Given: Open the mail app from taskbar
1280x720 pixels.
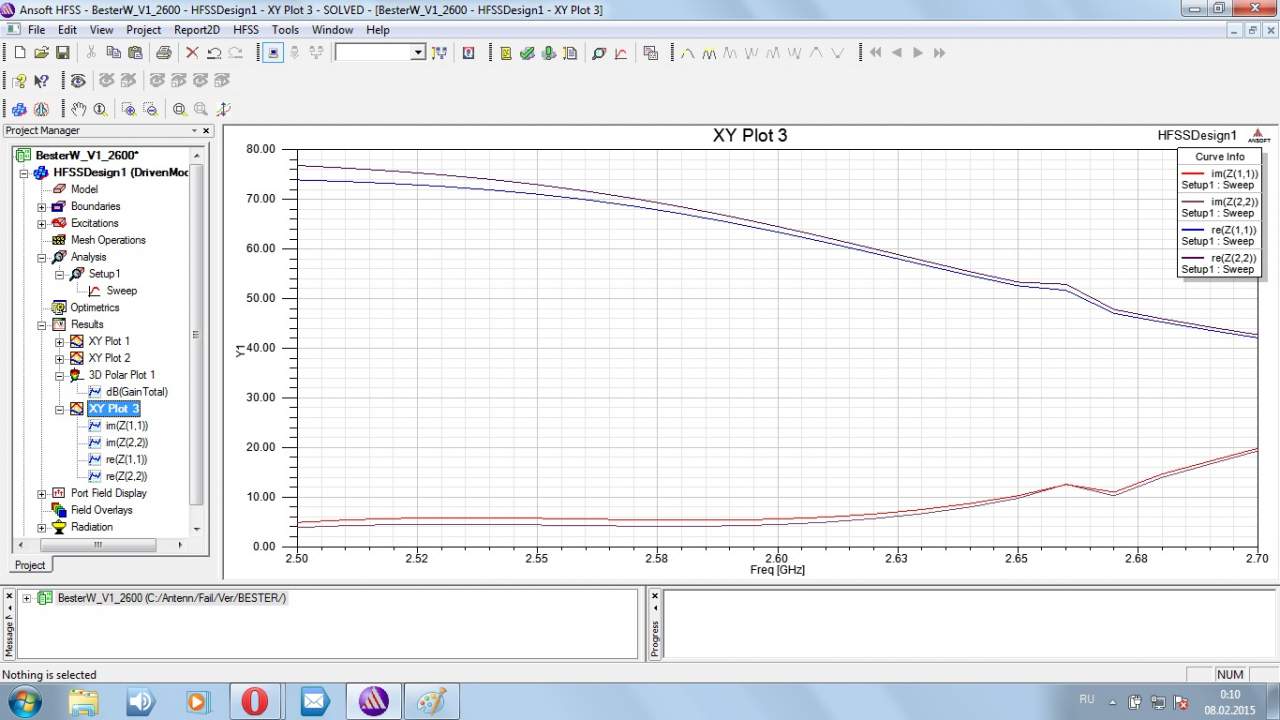Looking at the screenshot, I should pos(315,702).
